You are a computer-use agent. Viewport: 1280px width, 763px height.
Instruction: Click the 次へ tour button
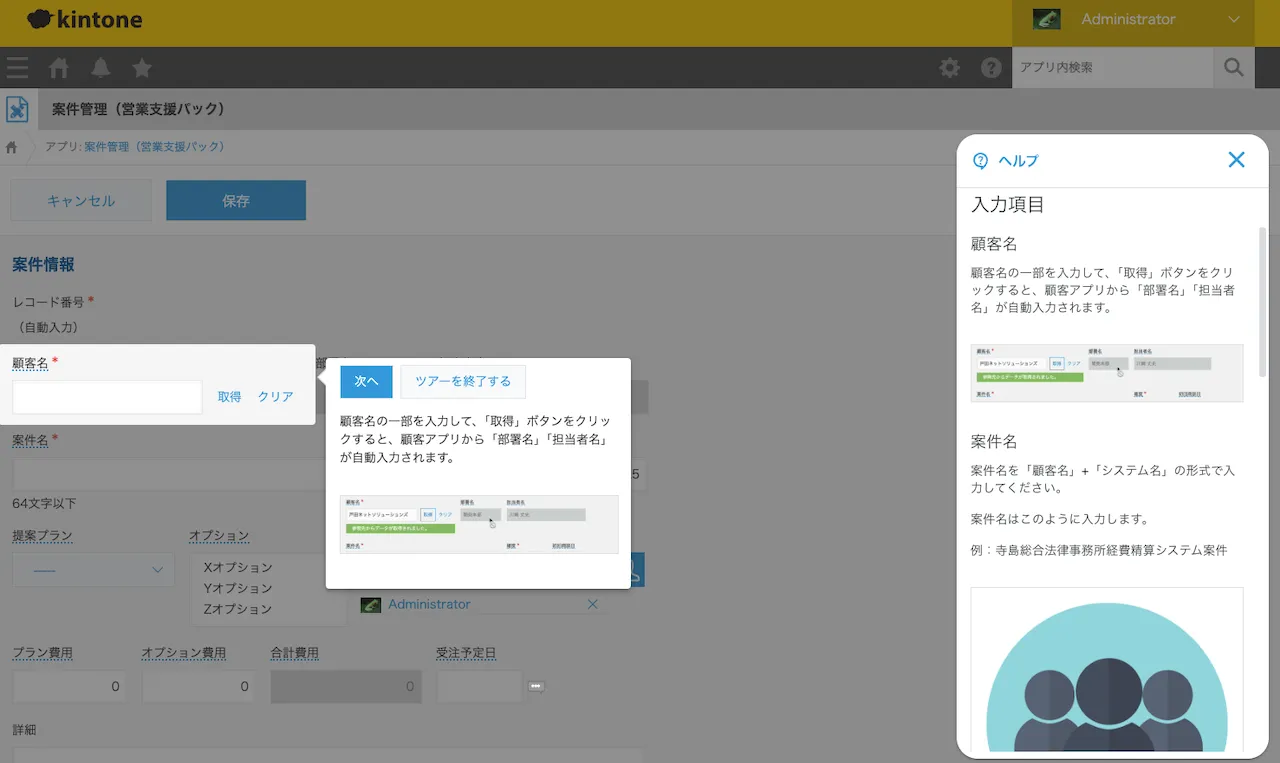[x=366, y=381]
